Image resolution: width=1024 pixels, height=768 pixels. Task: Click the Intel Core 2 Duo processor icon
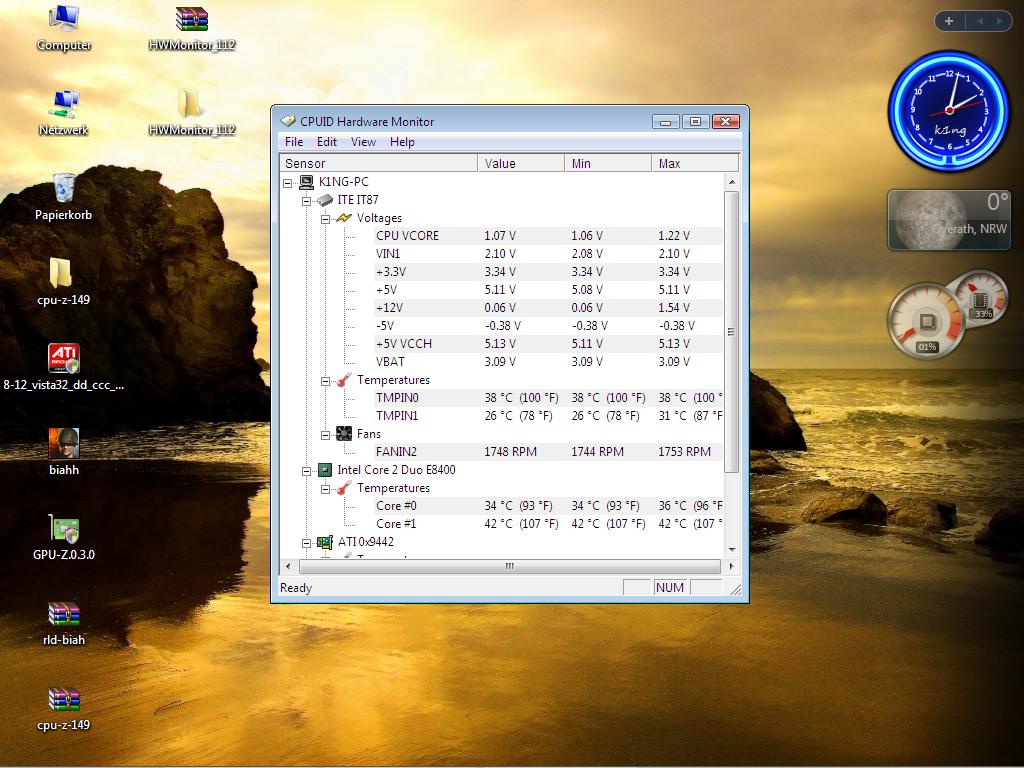[325, 470]
